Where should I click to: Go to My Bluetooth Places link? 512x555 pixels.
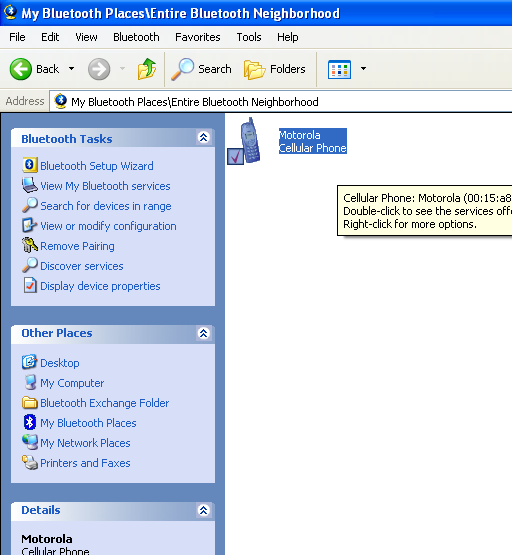(x=88, y=423)
